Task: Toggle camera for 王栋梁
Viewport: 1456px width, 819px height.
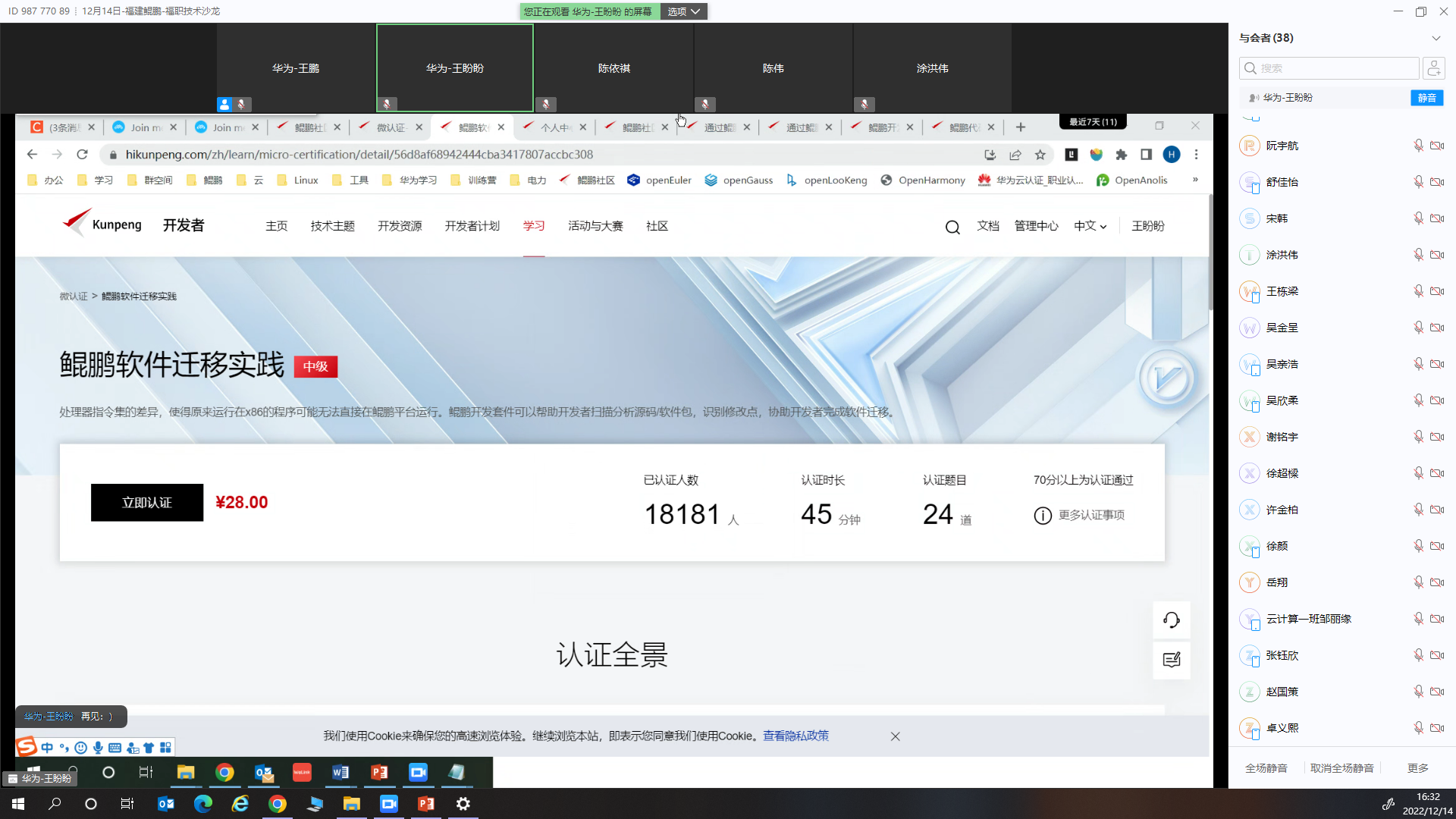Action: pyautogui.click(x=1437, y=291)
